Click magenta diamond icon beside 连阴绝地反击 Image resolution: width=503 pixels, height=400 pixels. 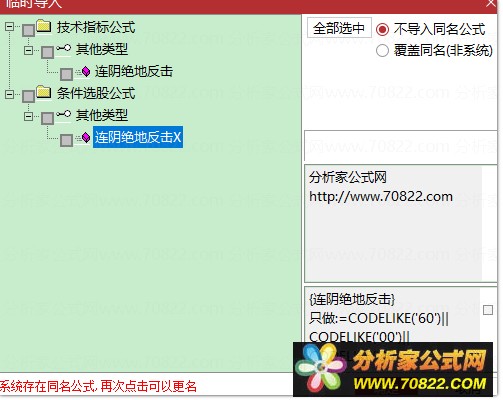86,71
